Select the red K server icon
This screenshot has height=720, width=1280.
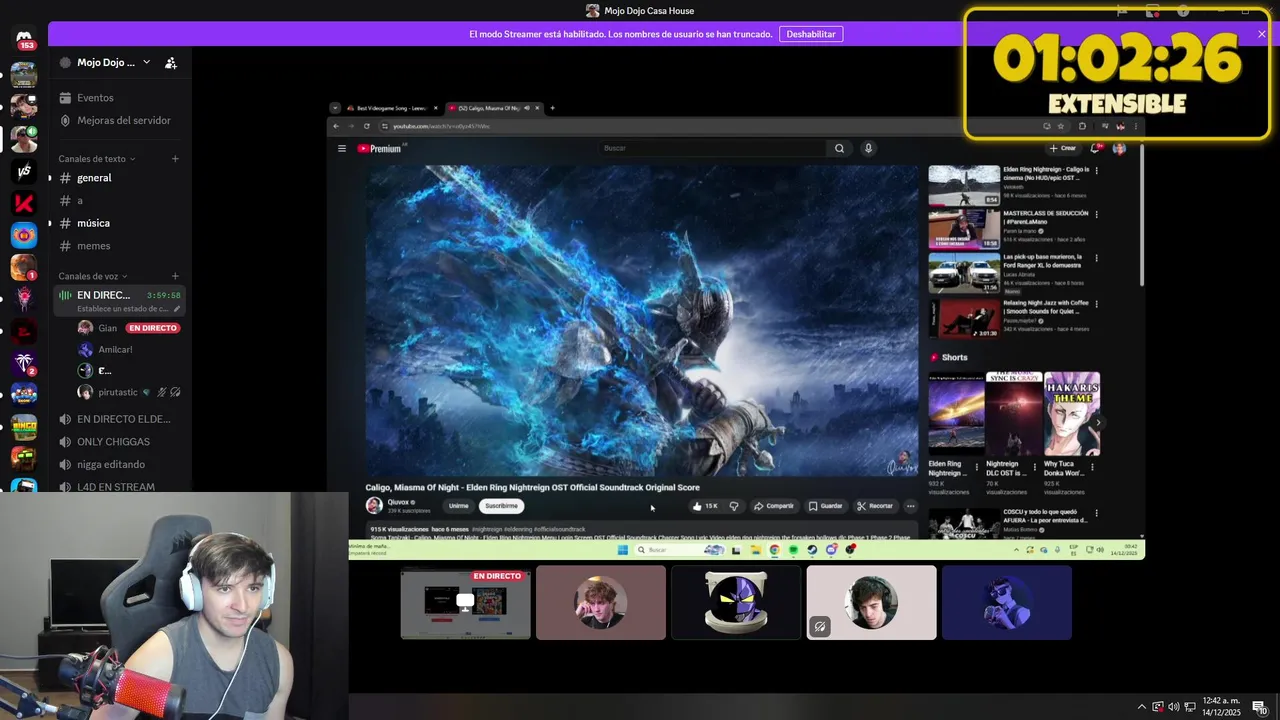pos(24,203)
